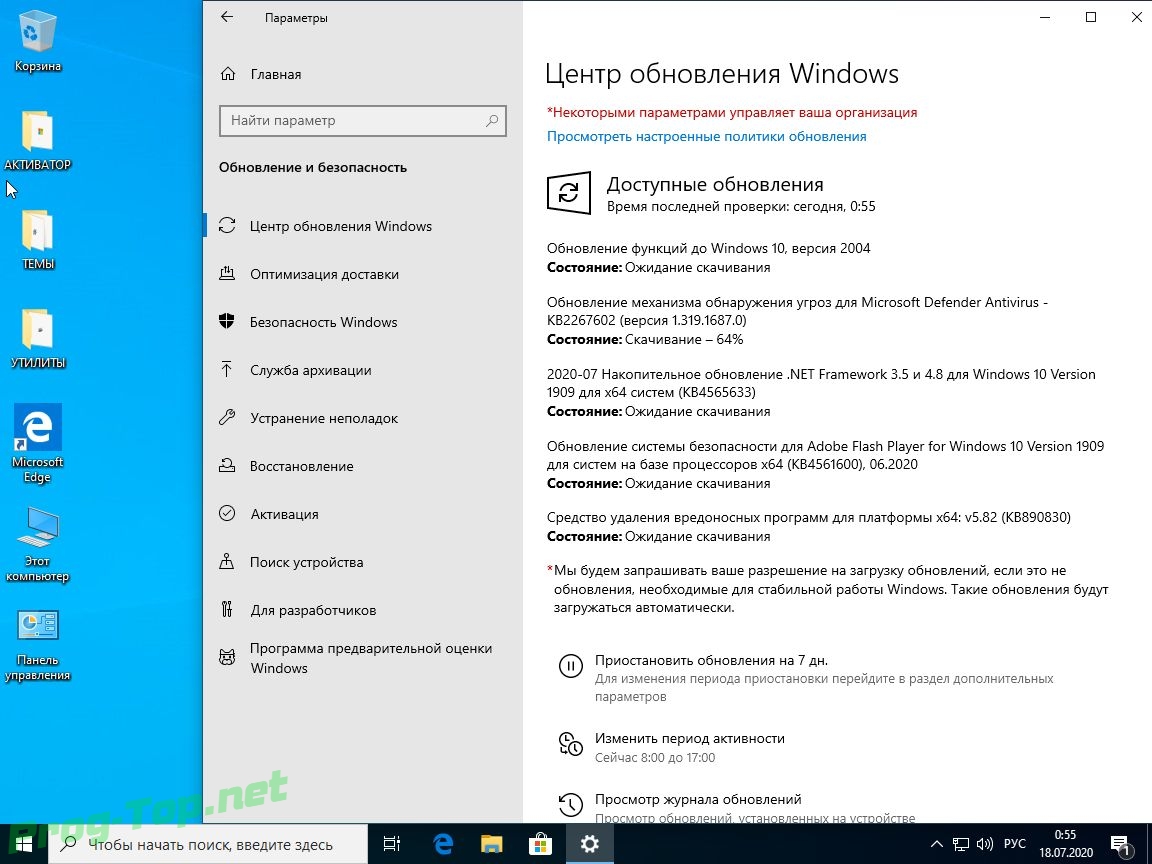Click the KB890830 malware removal tool entry
The height and width of the screenshot is (864, 1152).
(808, 527)
